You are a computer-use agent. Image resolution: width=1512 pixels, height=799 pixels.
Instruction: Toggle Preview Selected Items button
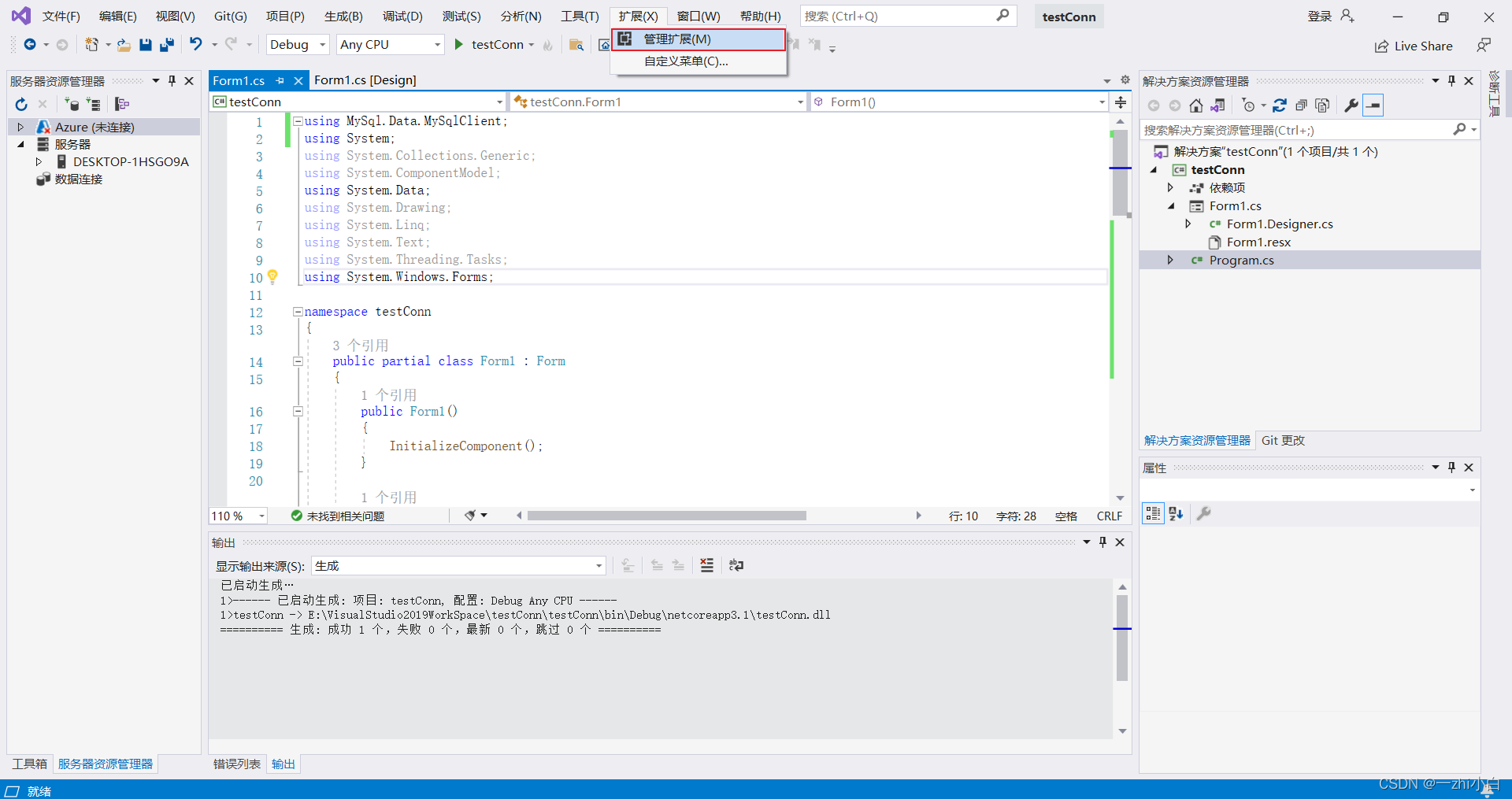[1373, 105]
